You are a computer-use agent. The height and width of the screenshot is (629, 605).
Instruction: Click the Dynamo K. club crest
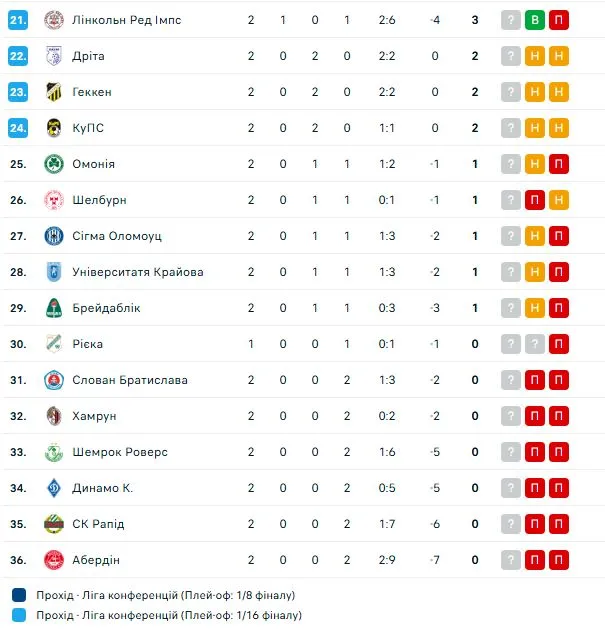[54, 488]
